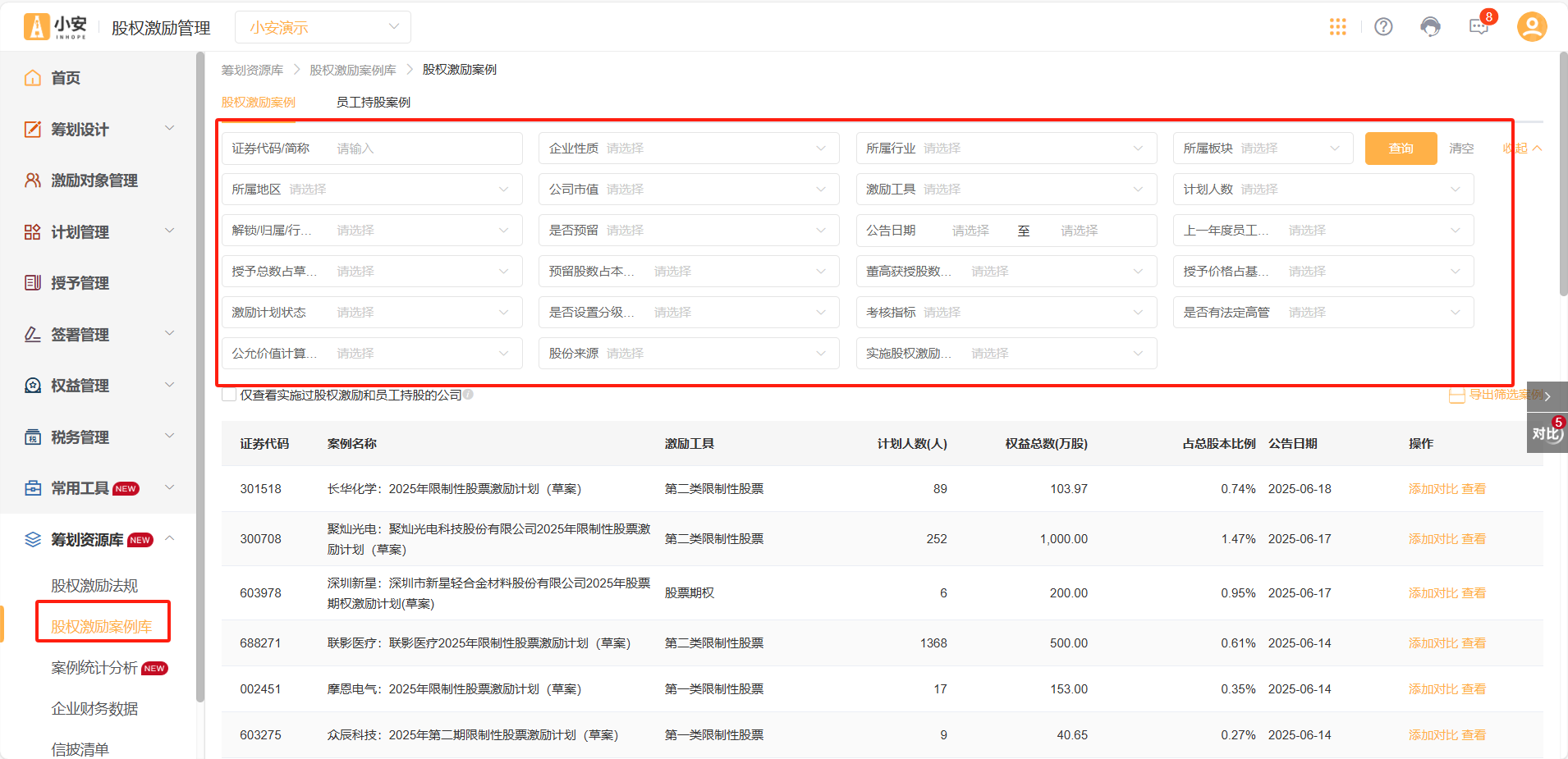1568x759 pixels.
Task: Open the 所属板块 dropdown
Action: point(1263,149)
